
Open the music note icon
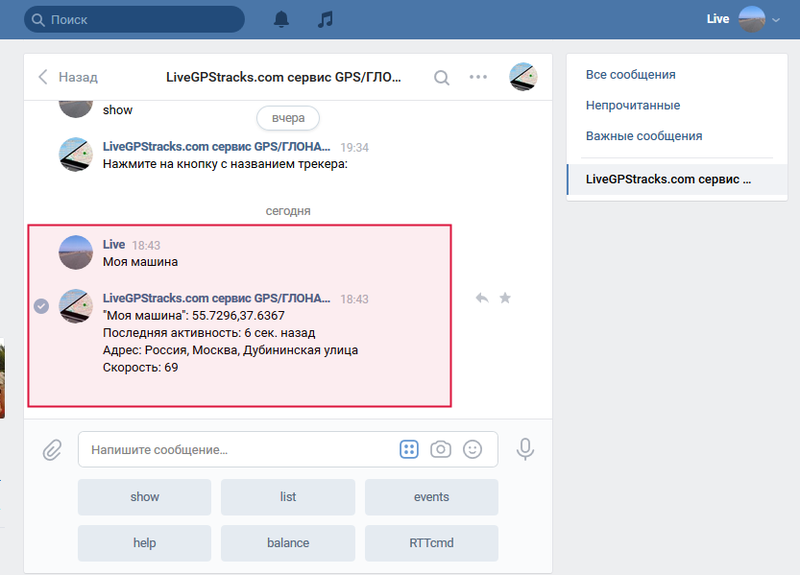tap(324, 19)
